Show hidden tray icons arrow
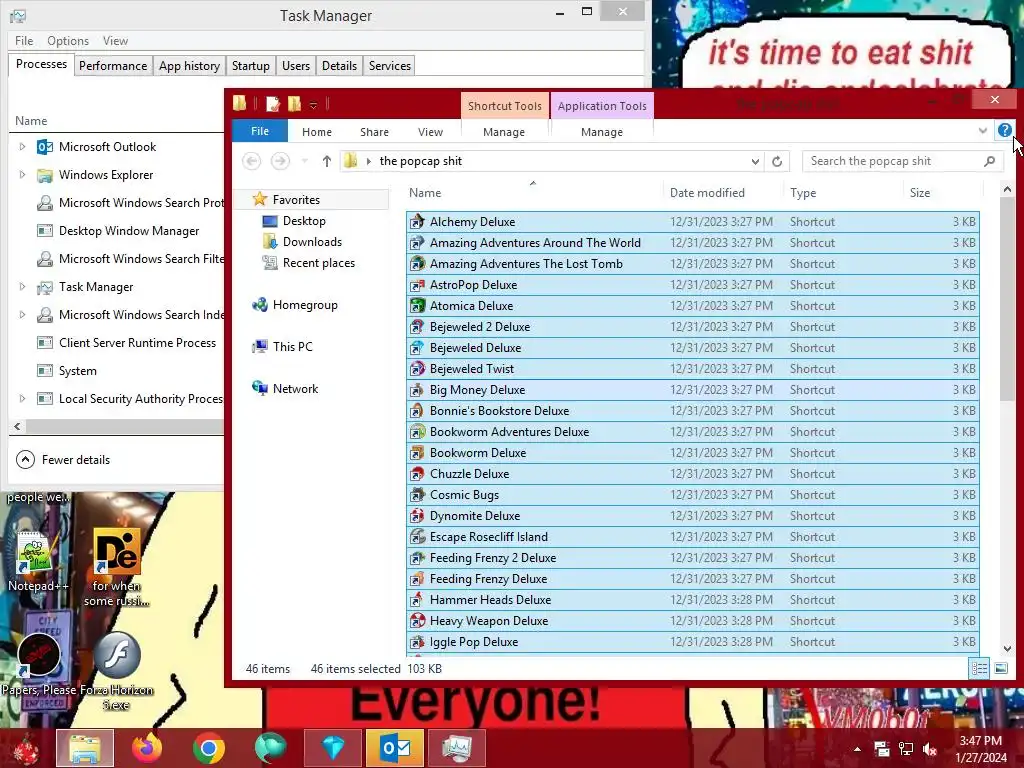The width and height of the screenshot is (1024, 768). point(857,750)
